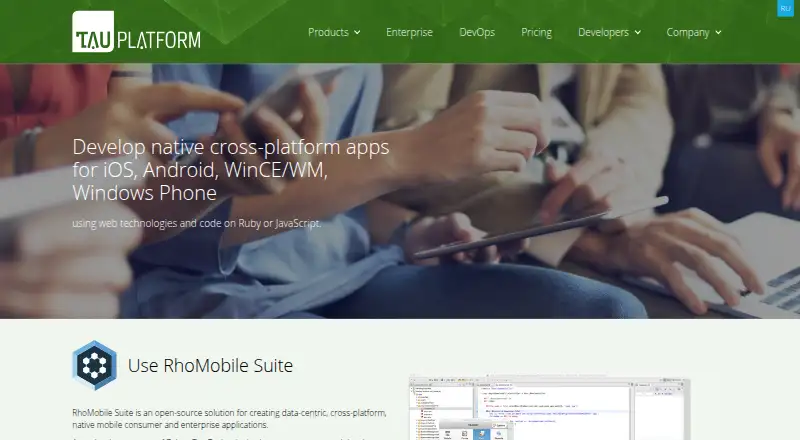Open the Products menu
The height and width of the screenshot is (440, 800).
pos(328,32)
